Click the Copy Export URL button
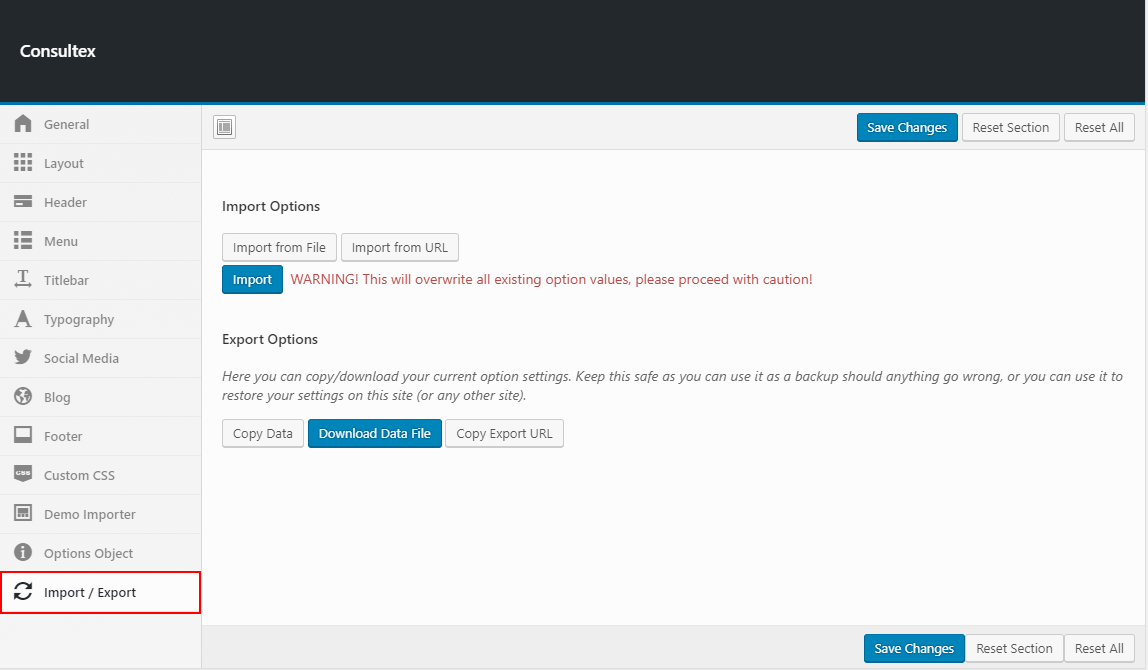The height and width of the screenshot is (670, 1148). pos(504,433)
